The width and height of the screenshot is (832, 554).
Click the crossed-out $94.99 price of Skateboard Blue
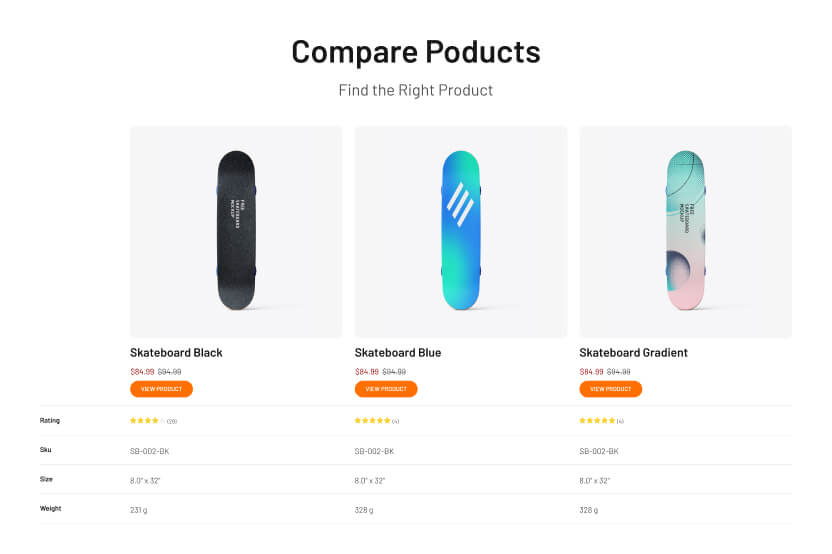point(394,372)
